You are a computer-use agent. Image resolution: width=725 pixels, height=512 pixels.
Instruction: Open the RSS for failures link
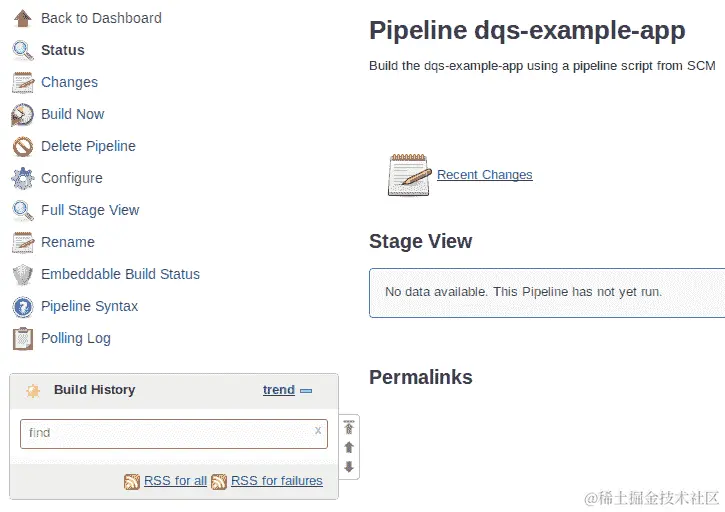tap(276, 481)
